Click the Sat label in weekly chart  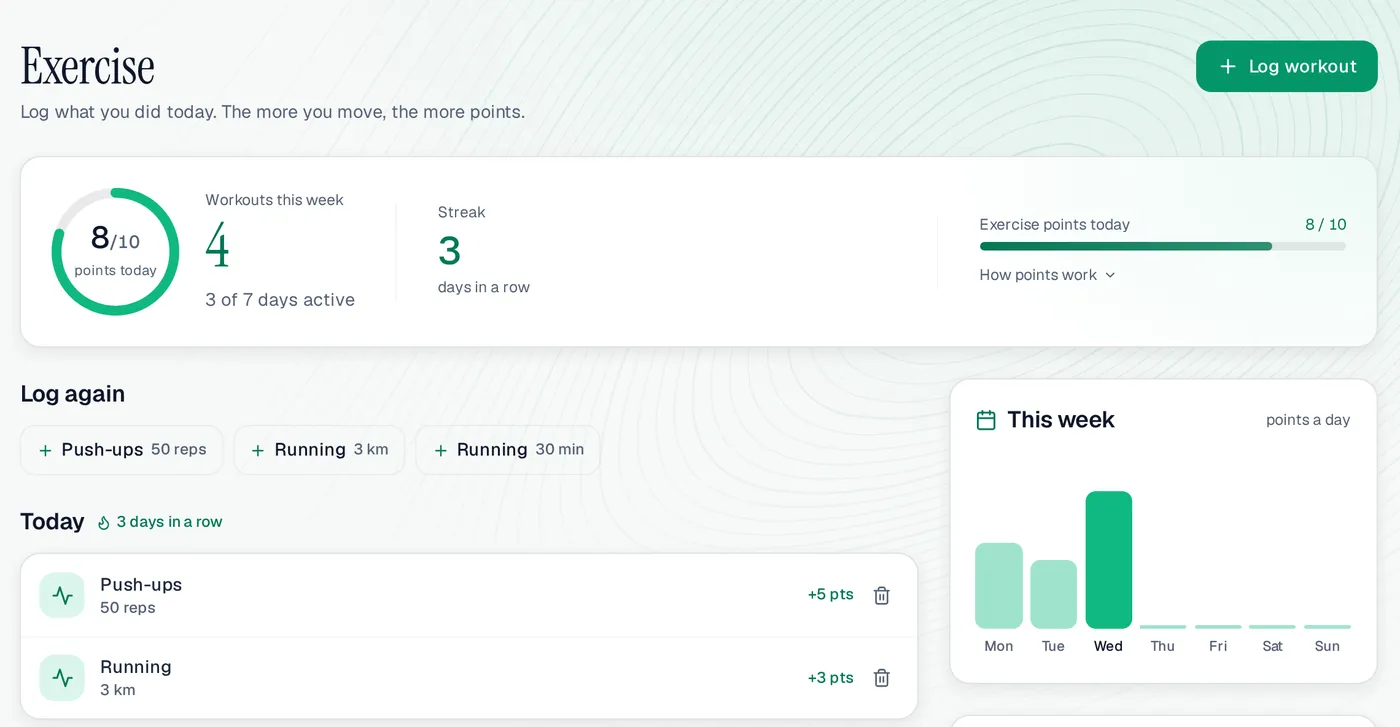tap(1272, 646)
